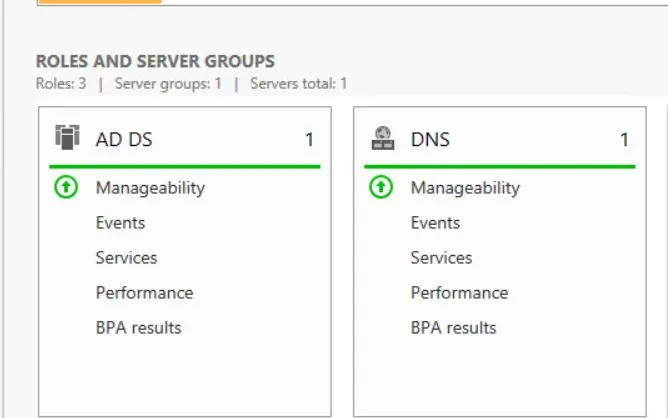This screenshot has width=668, height=418.
Task: Open Services under DNS
Action: coord(441,257)
